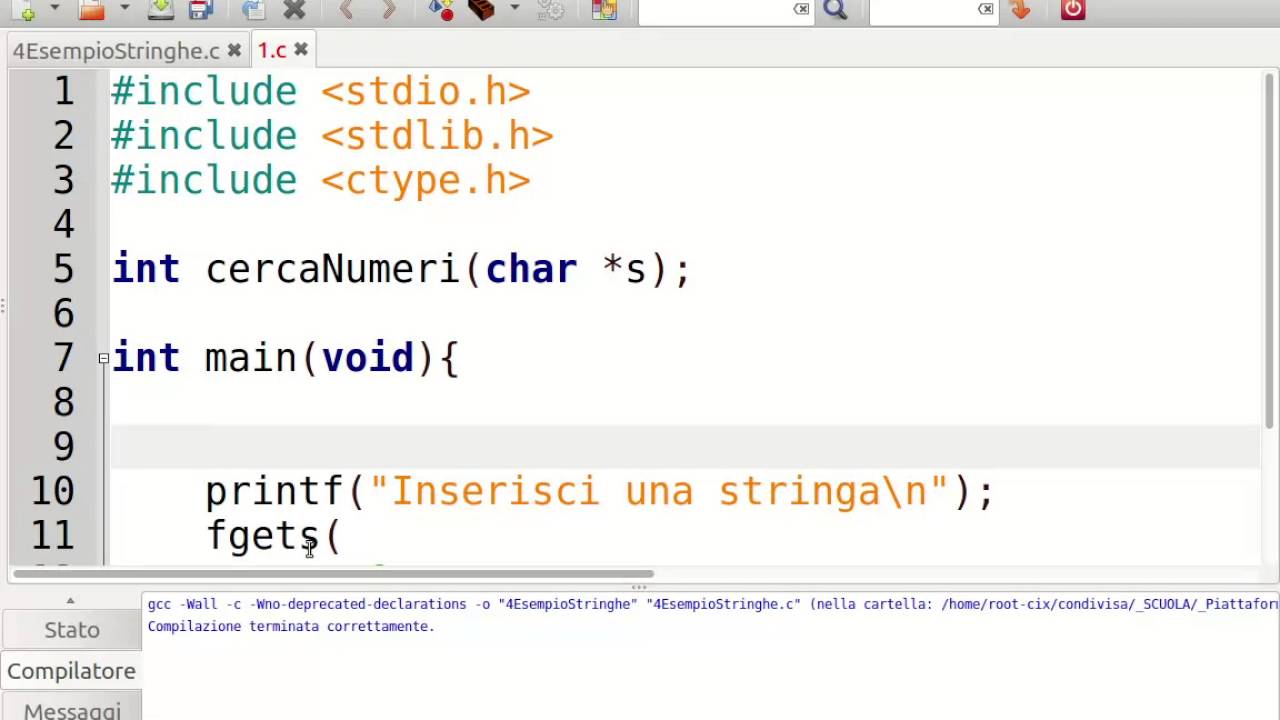Compile the current file
The image size is (1280, 720).
tap(441, 9)
